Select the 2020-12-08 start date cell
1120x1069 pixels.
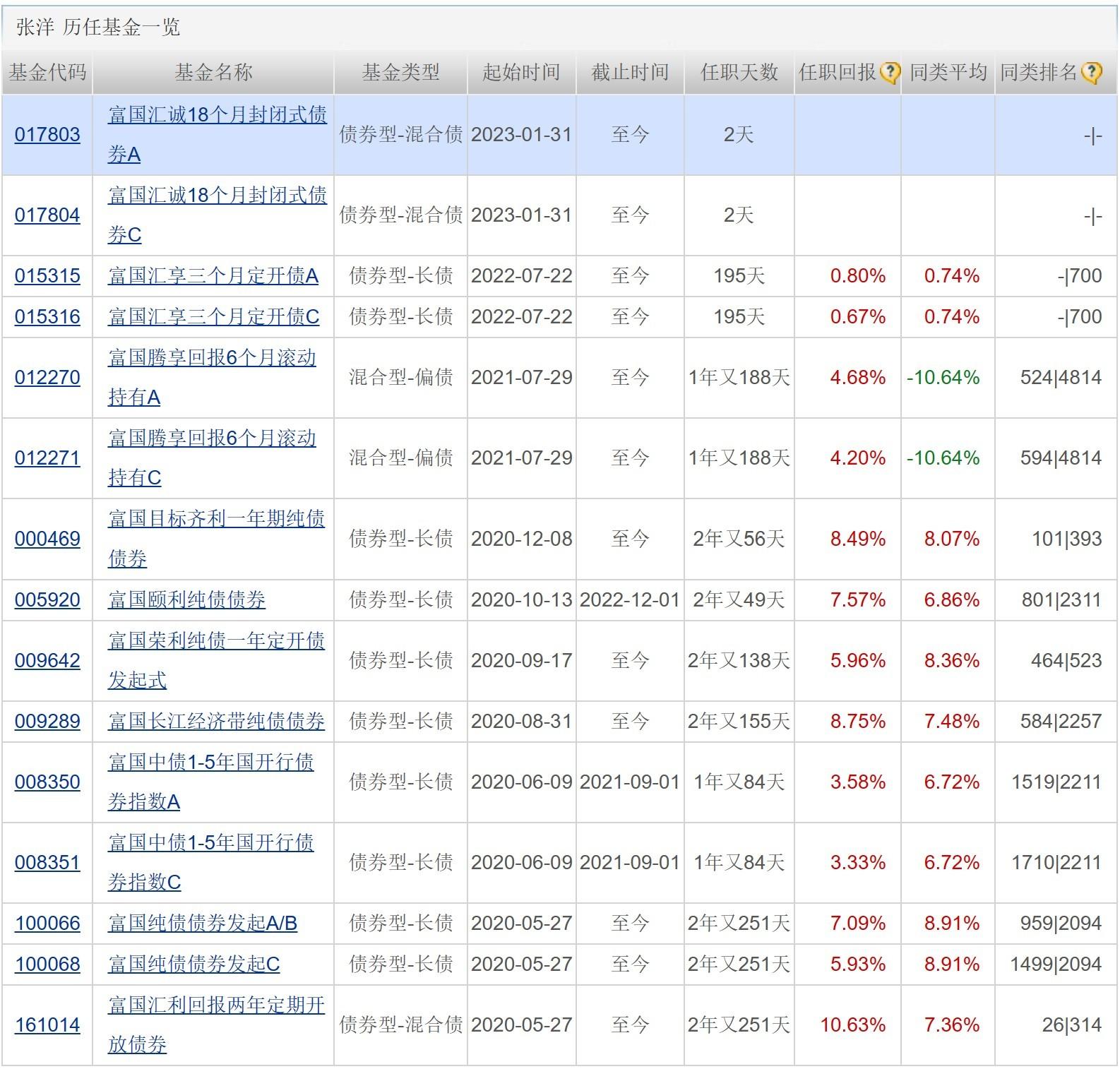[521, 539]
